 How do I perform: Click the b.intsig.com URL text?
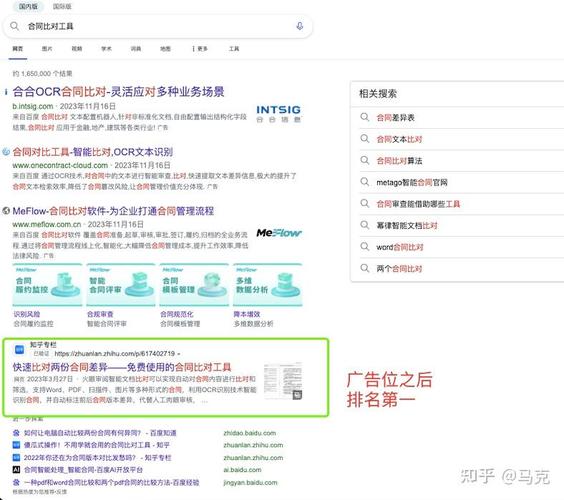(x=33, y=106)
